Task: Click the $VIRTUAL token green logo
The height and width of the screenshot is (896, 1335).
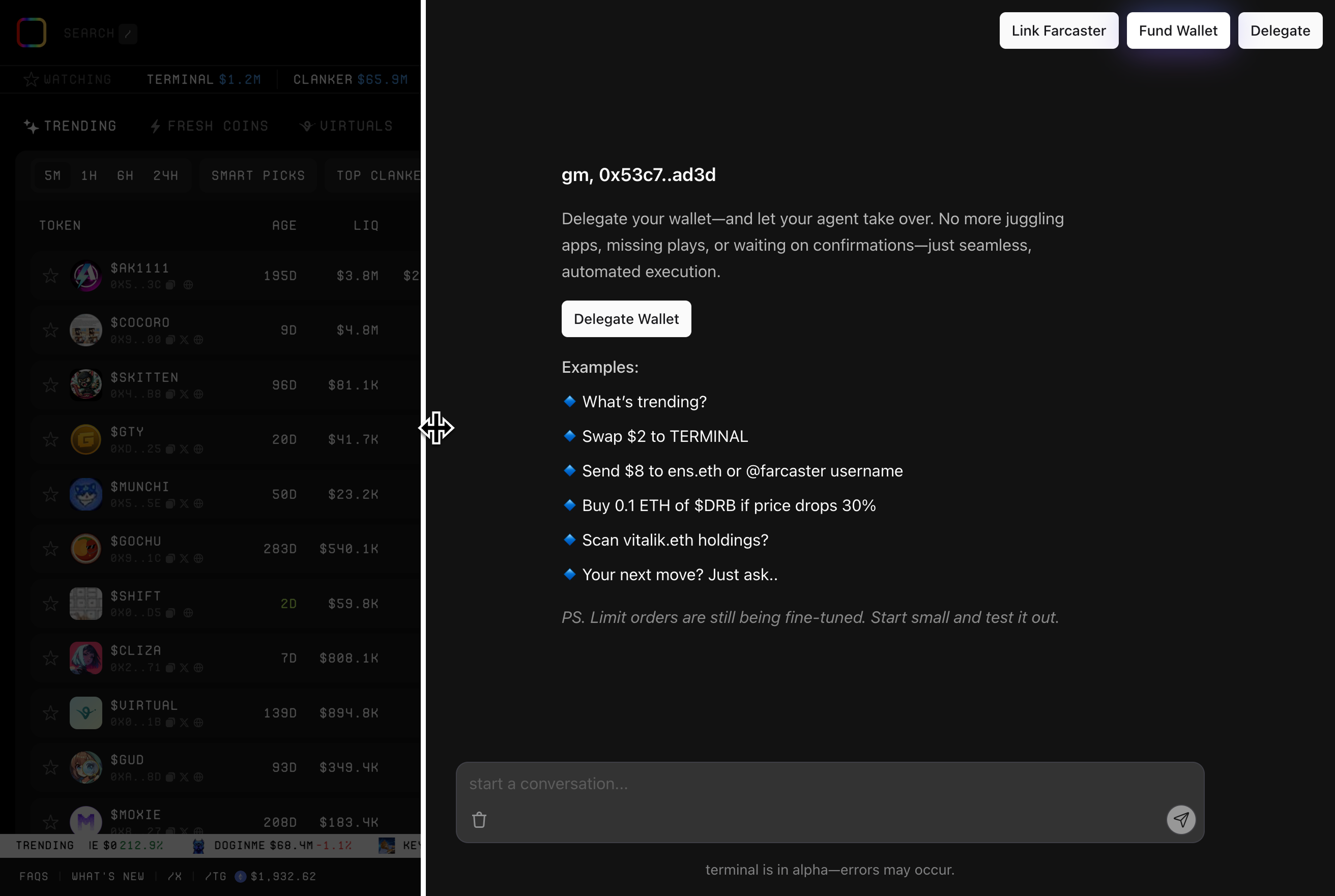Action: (x=86, y=712)
